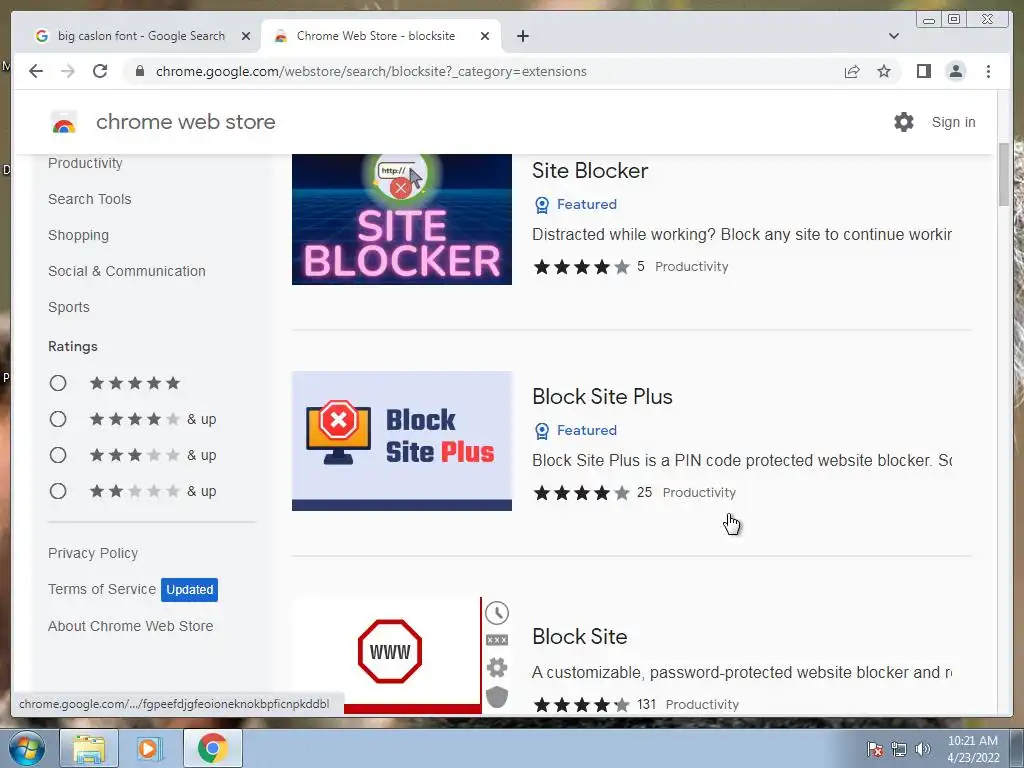
Task: Click the forward navigation arrow
Action: (x=67, y=71)
